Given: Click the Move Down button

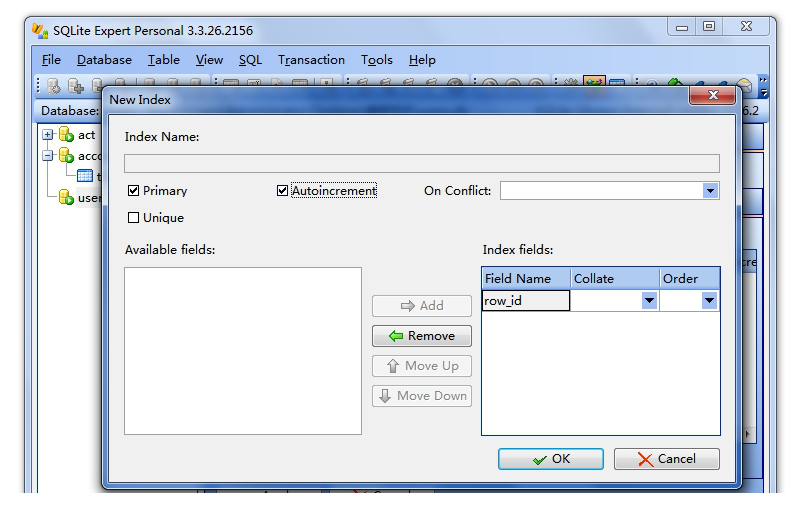Looking at the screenshot, I should click(x=422, y=396).
